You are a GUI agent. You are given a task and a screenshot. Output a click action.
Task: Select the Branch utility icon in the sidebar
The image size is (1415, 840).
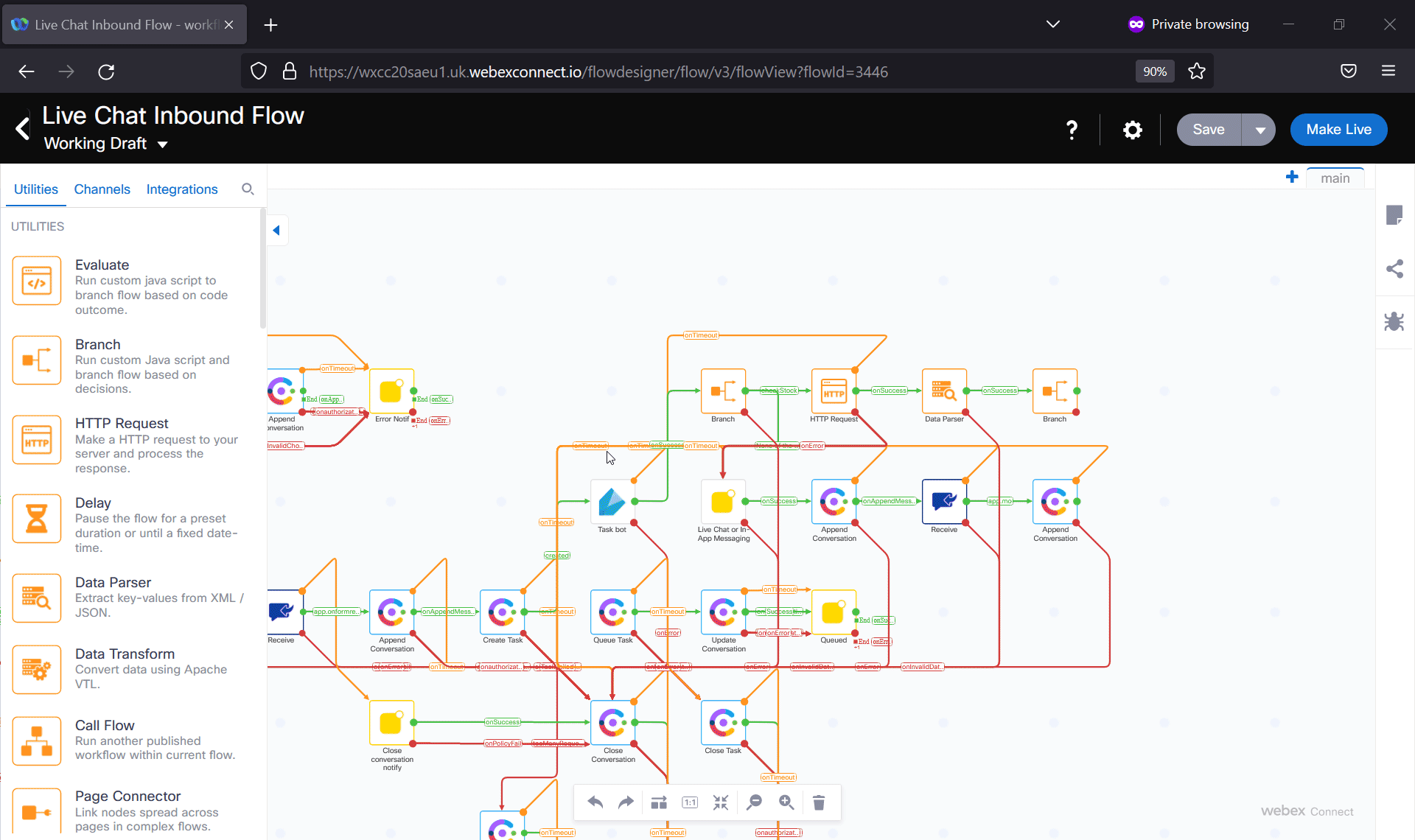(36, 360)
